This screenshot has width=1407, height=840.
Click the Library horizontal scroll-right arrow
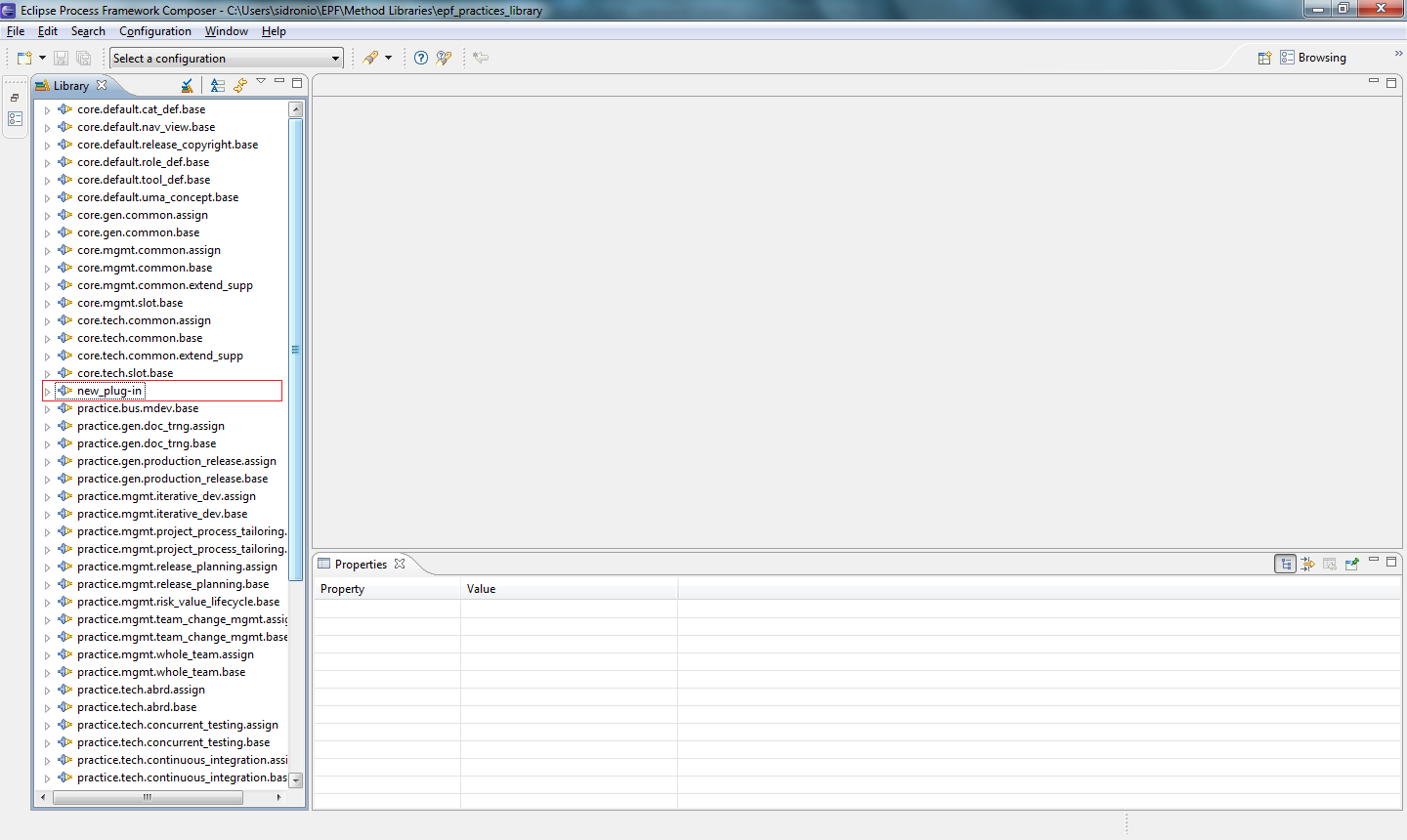pos(279,797)
